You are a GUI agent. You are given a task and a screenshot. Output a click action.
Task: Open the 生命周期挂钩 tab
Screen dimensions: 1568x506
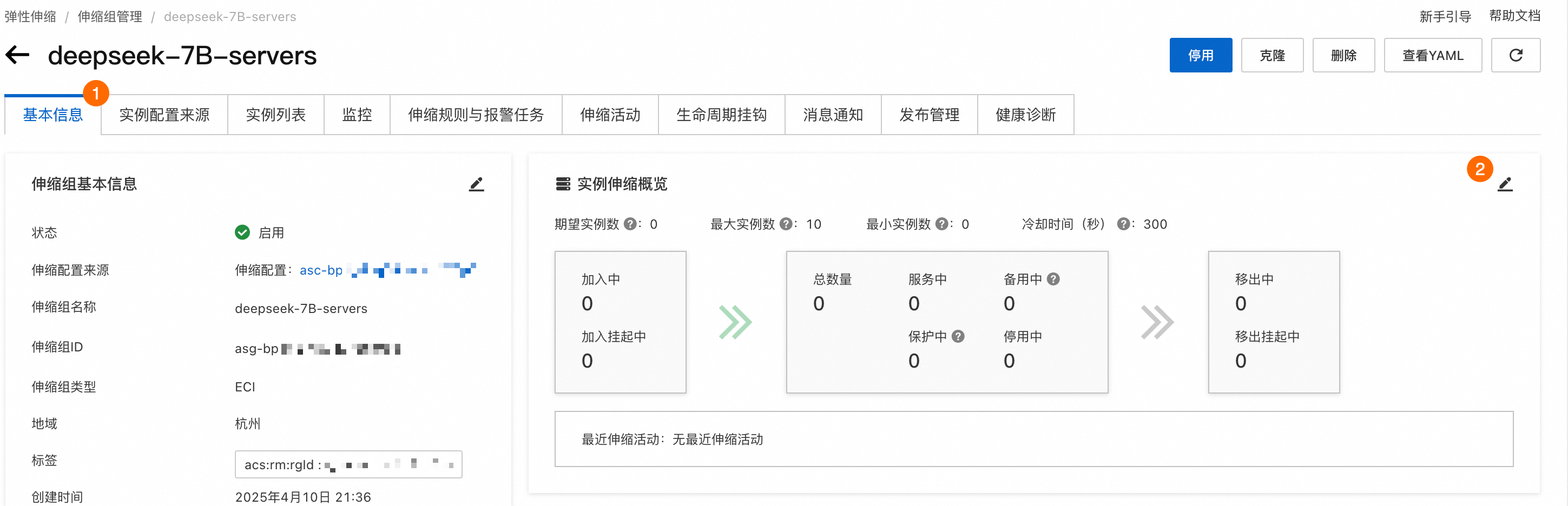pyautogui.click(x=721, y=115)
